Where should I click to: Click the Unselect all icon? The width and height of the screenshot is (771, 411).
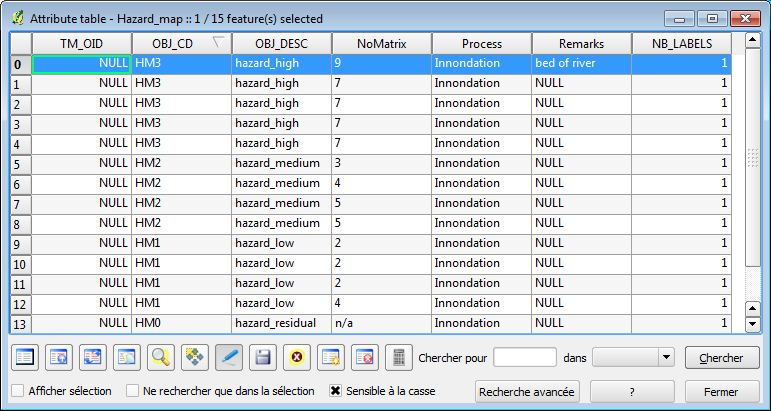click(25, 358)
